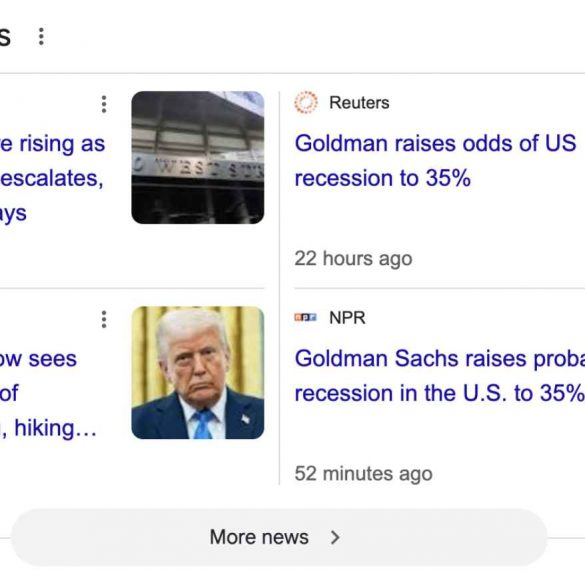Screen dimensions: 585x585
Task: Click the NPR logo icon
Action: [306, 317]
